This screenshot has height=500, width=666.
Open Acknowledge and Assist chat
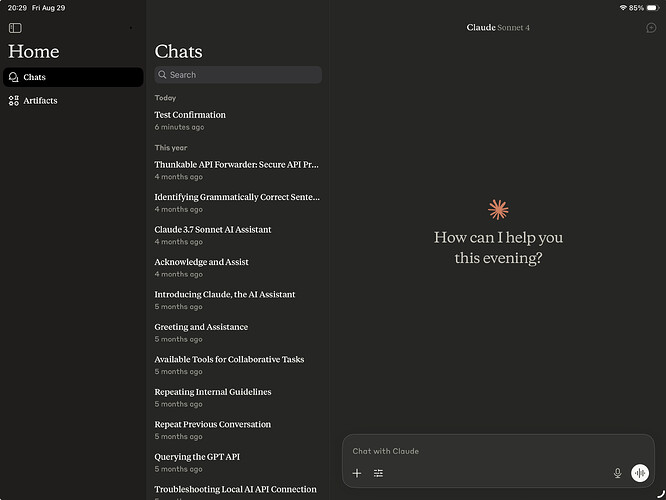238,268
